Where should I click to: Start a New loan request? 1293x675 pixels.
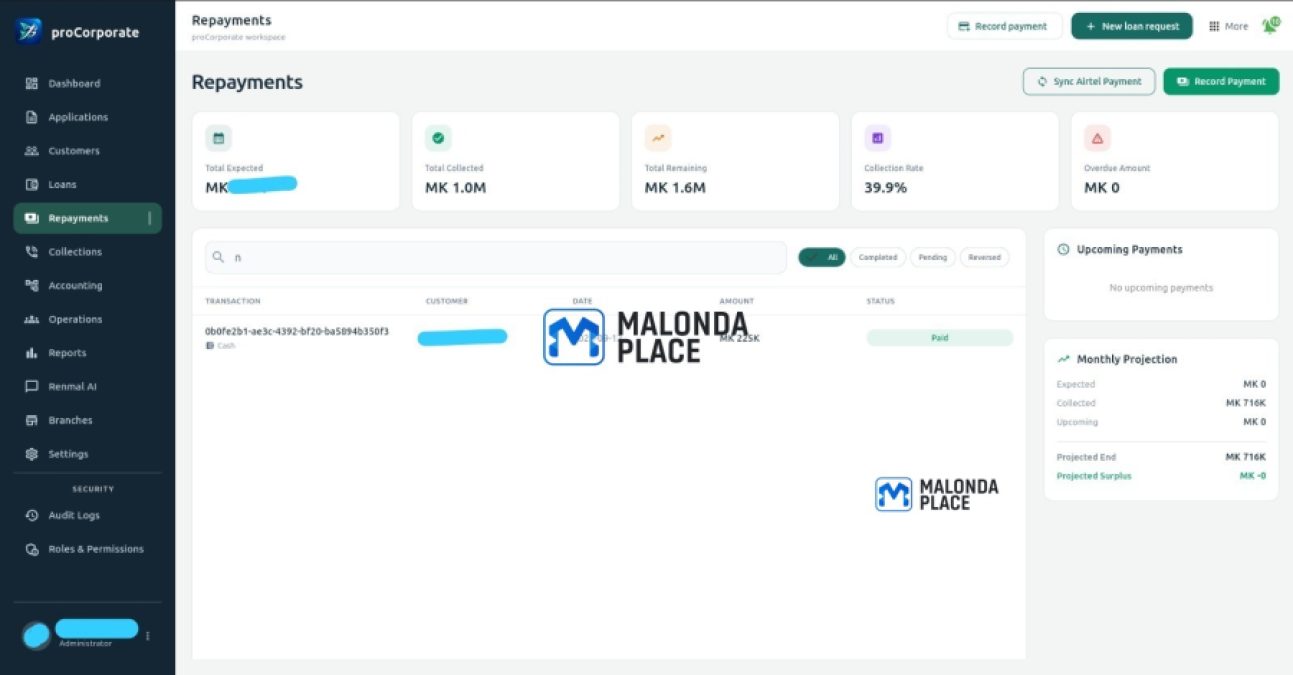click(x=1132, y=26)
